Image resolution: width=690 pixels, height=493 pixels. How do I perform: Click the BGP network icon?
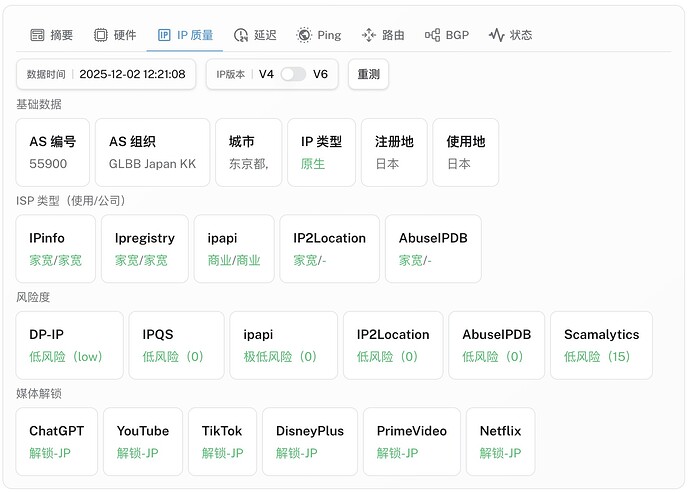[x=432, y=35]
